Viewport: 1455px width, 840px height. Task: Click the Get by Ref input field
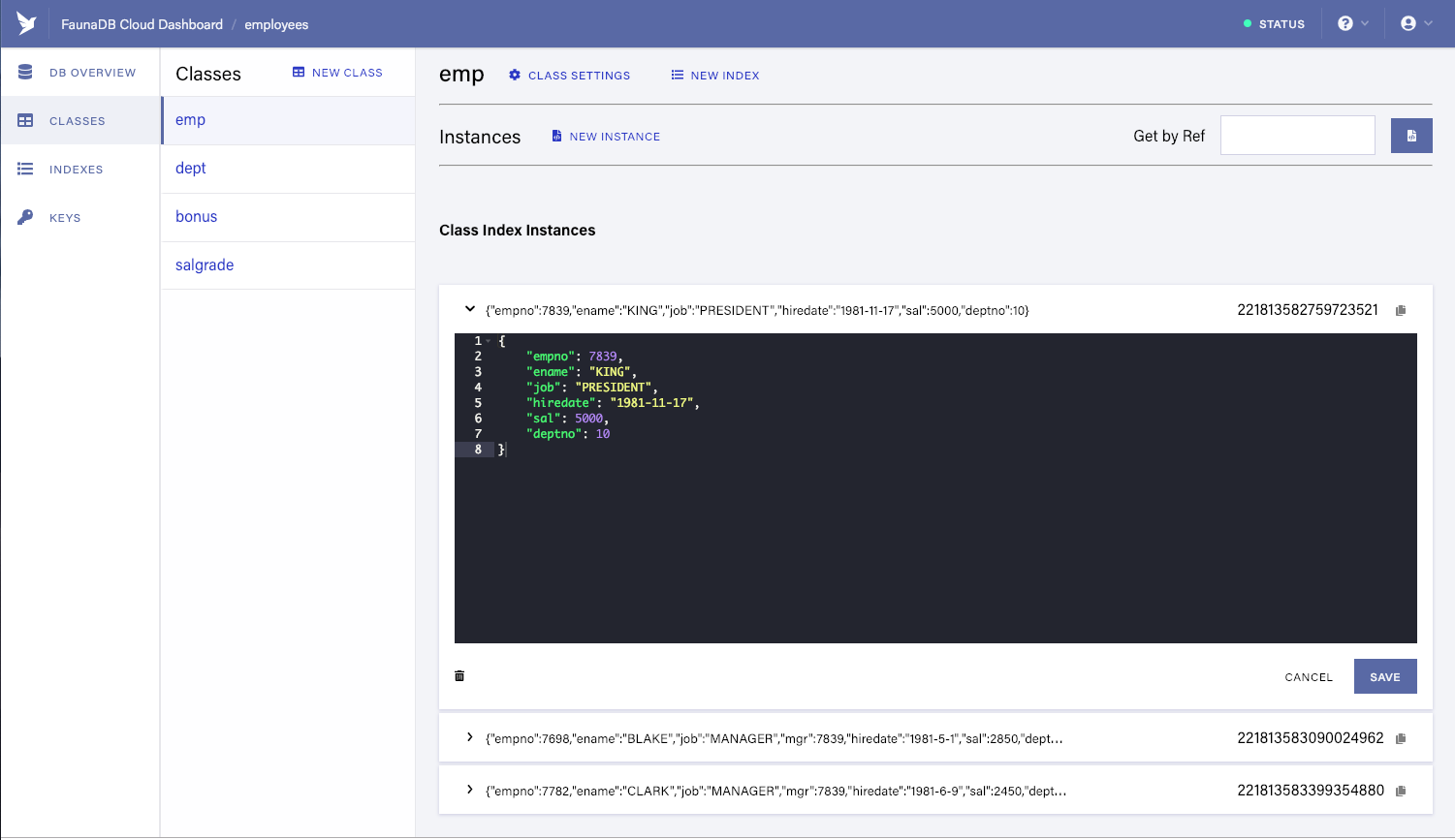point(1297,136)
